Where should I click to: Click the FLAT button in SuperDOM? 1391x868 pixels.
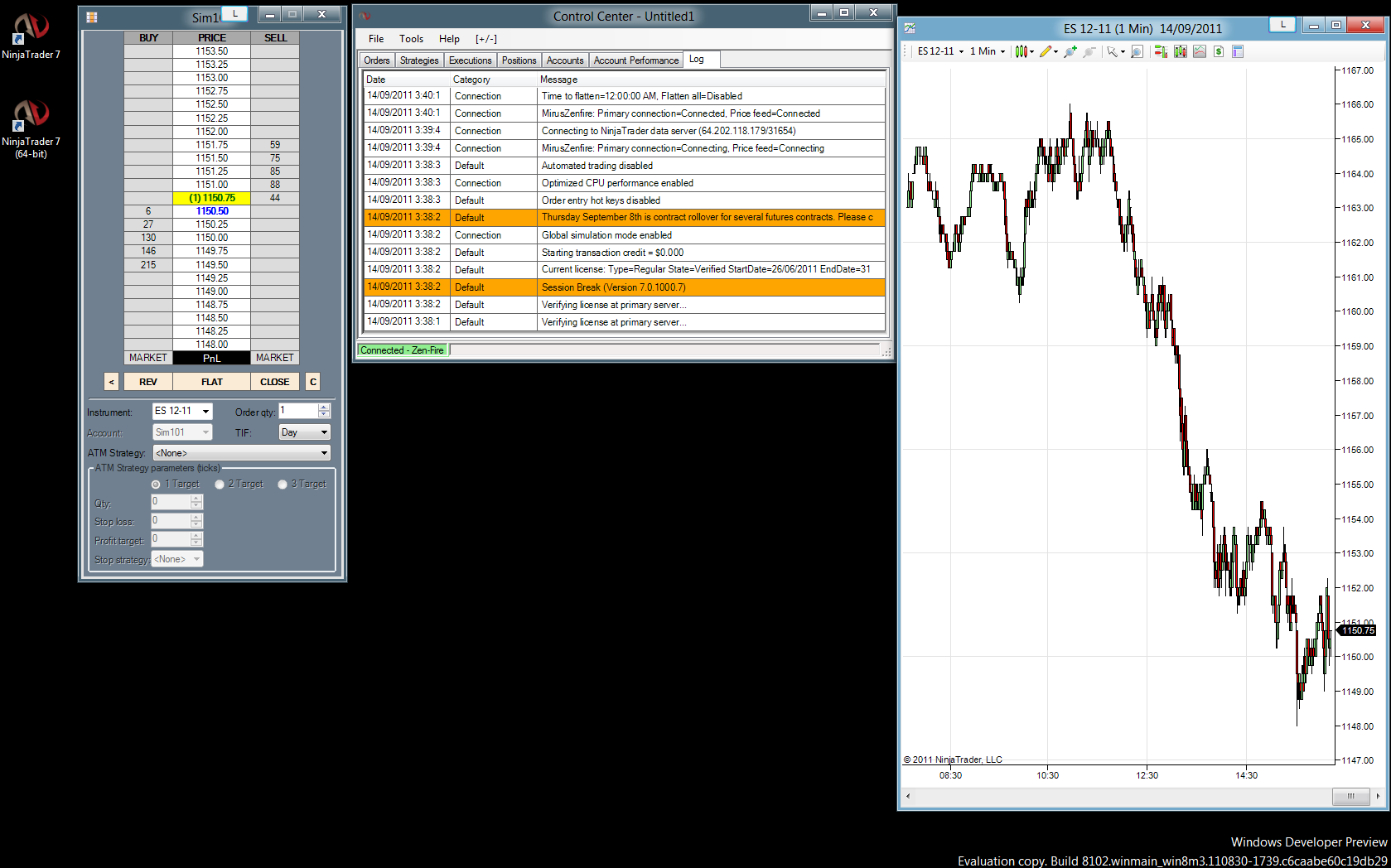[x=212, y=382]
